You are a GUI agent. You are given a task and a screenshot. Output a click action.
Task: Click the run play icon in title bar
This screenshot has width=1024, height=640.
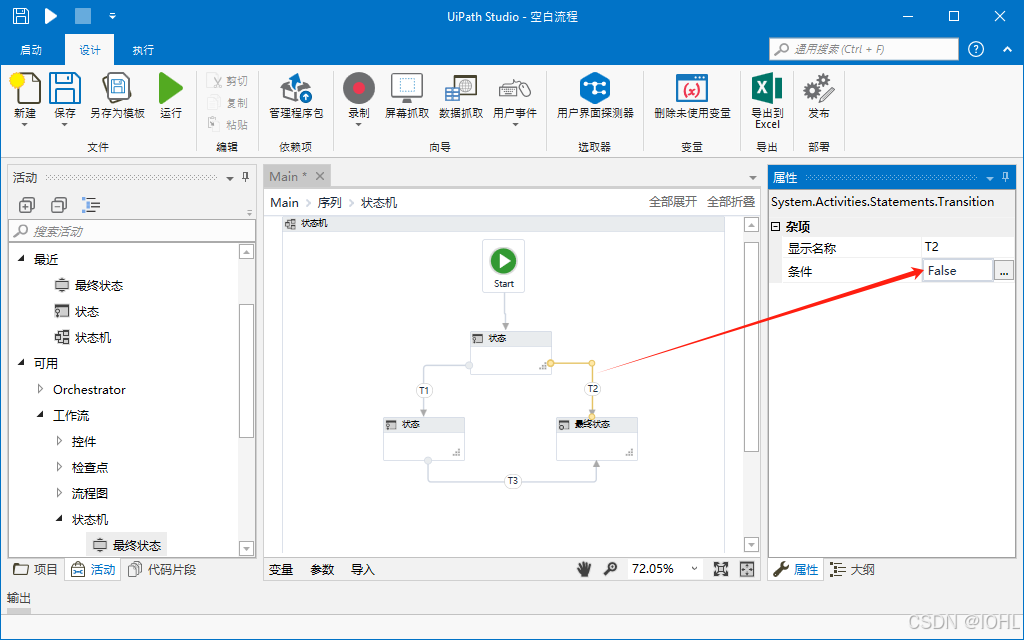(x=51, y=16)
